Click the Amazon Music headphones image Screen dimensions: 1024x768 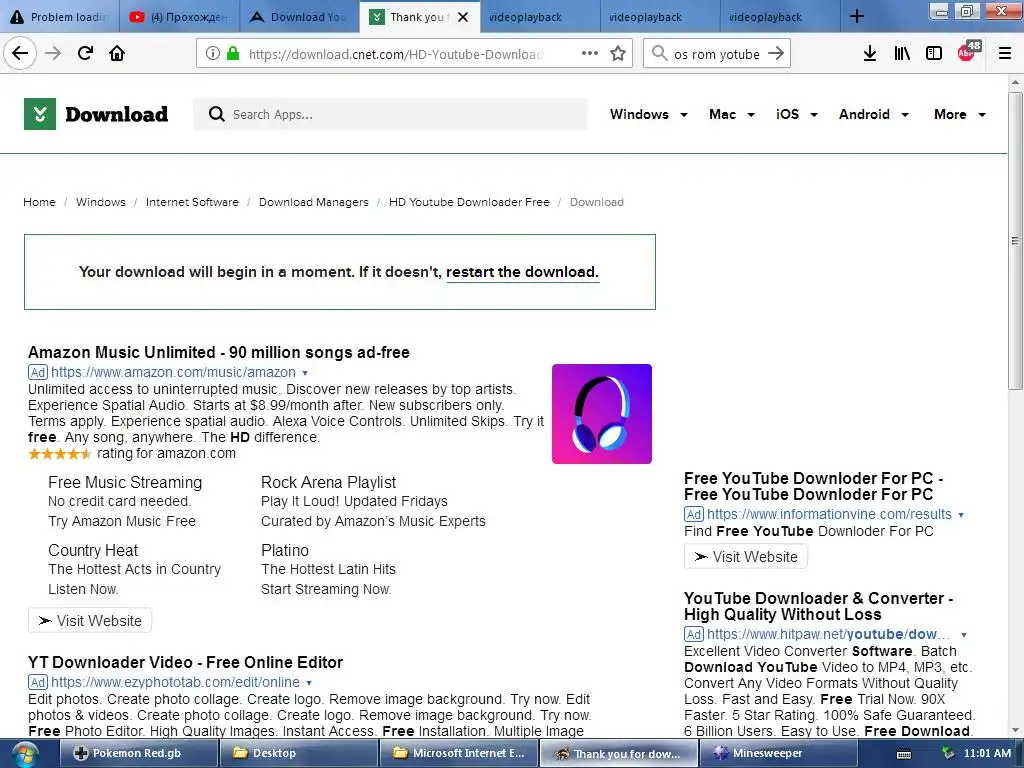tap(601, 414)
